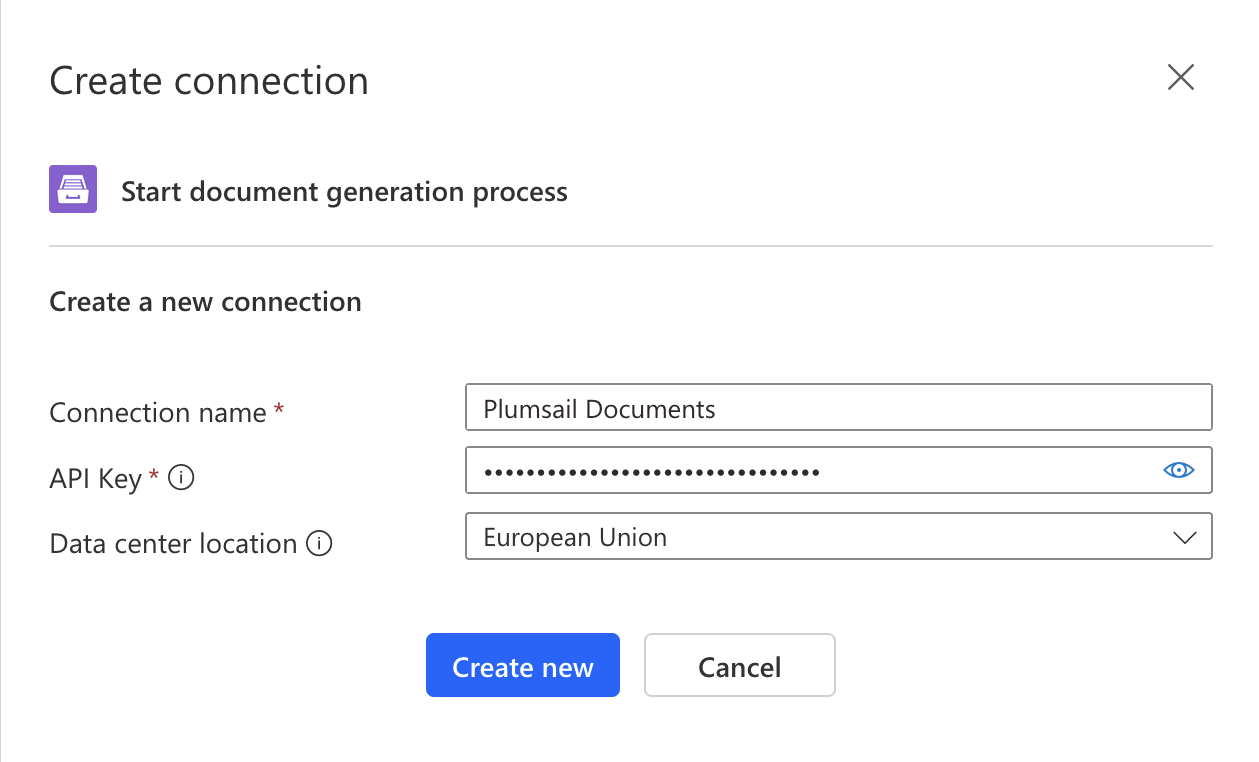The image size is (1259, 762).
Task: Click the API Key label text
Action: pos(96,479)
